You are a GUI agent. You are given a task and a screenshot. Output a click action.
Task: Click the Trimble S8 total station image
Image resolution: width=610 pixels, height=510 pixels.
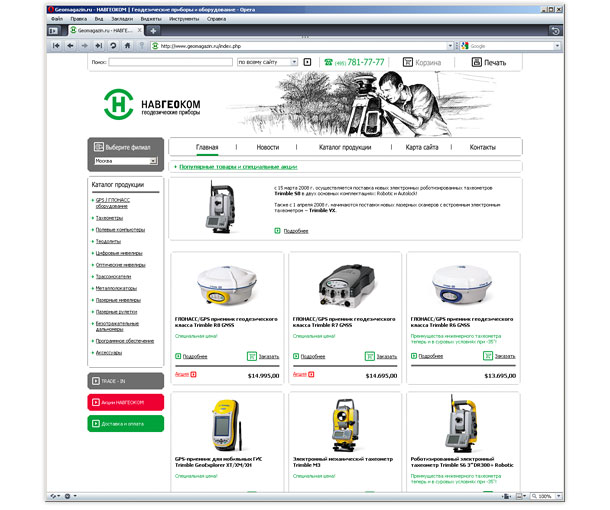coord(220,207)
